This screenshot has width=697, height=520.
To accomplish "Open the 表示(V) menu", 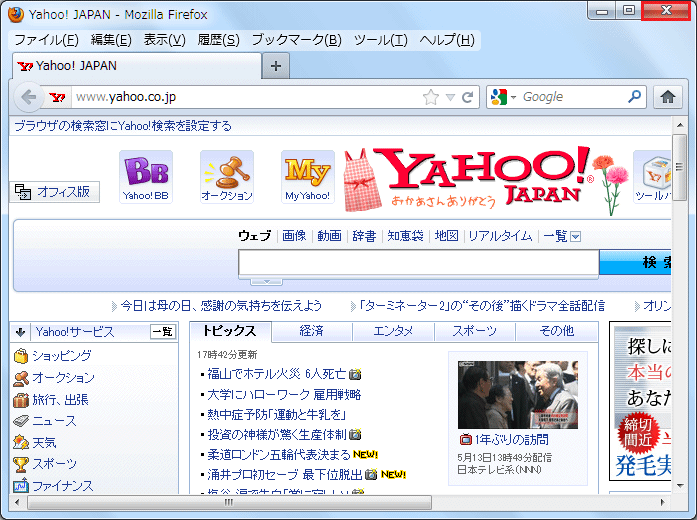I will pyautogui.click(x=164, y=40).
